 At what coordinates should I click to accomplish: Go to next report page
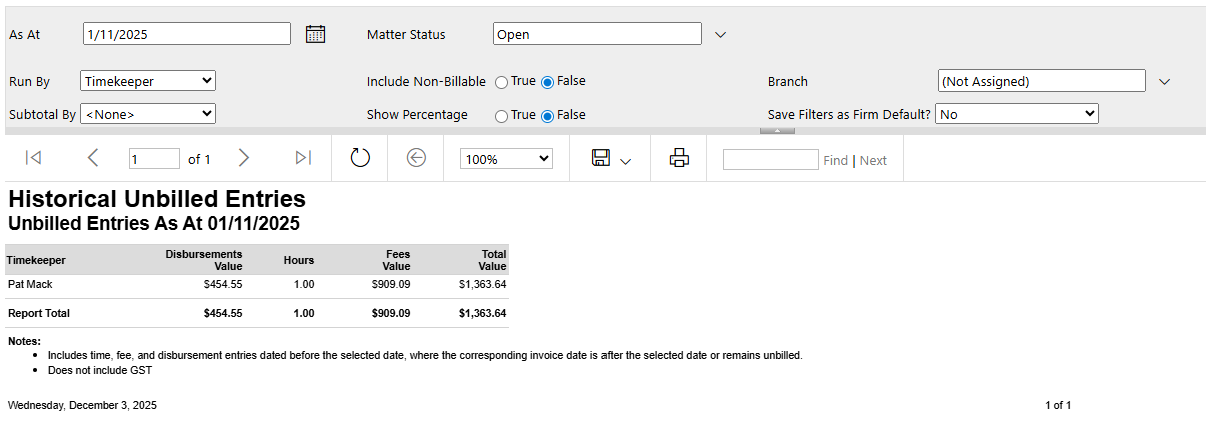click(x=243, y=158)
